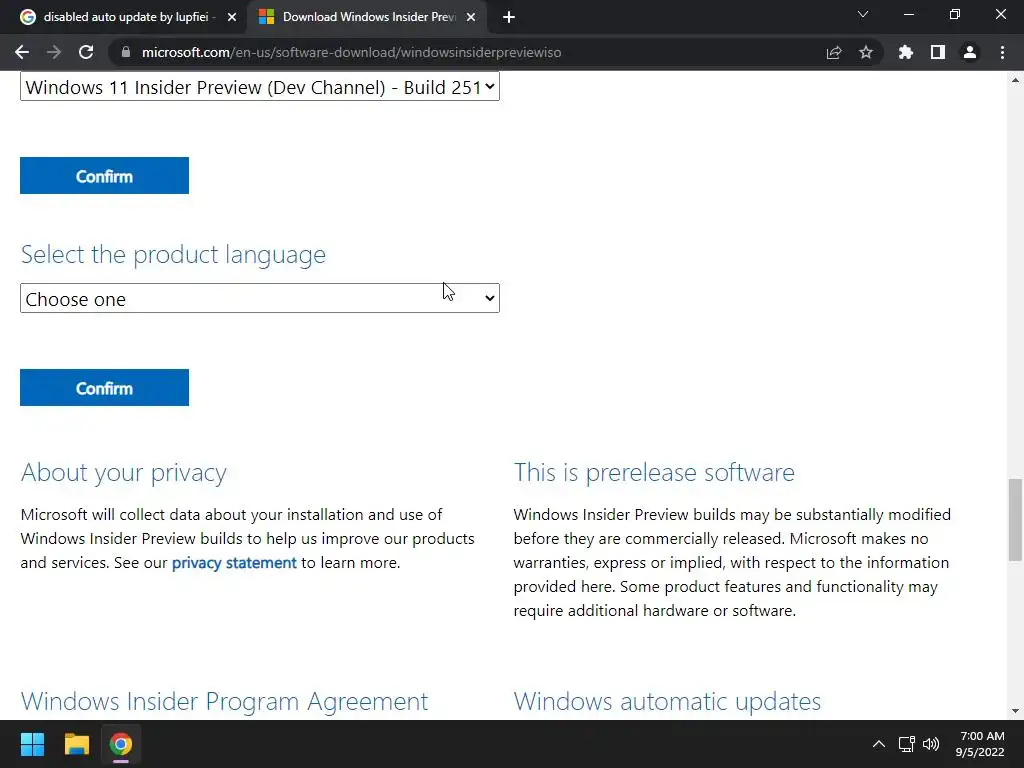Open the Extensions puzzle icon
The height and width of the screenshot is (768, 1024).
pyautogui.click(x=906, y=52)
